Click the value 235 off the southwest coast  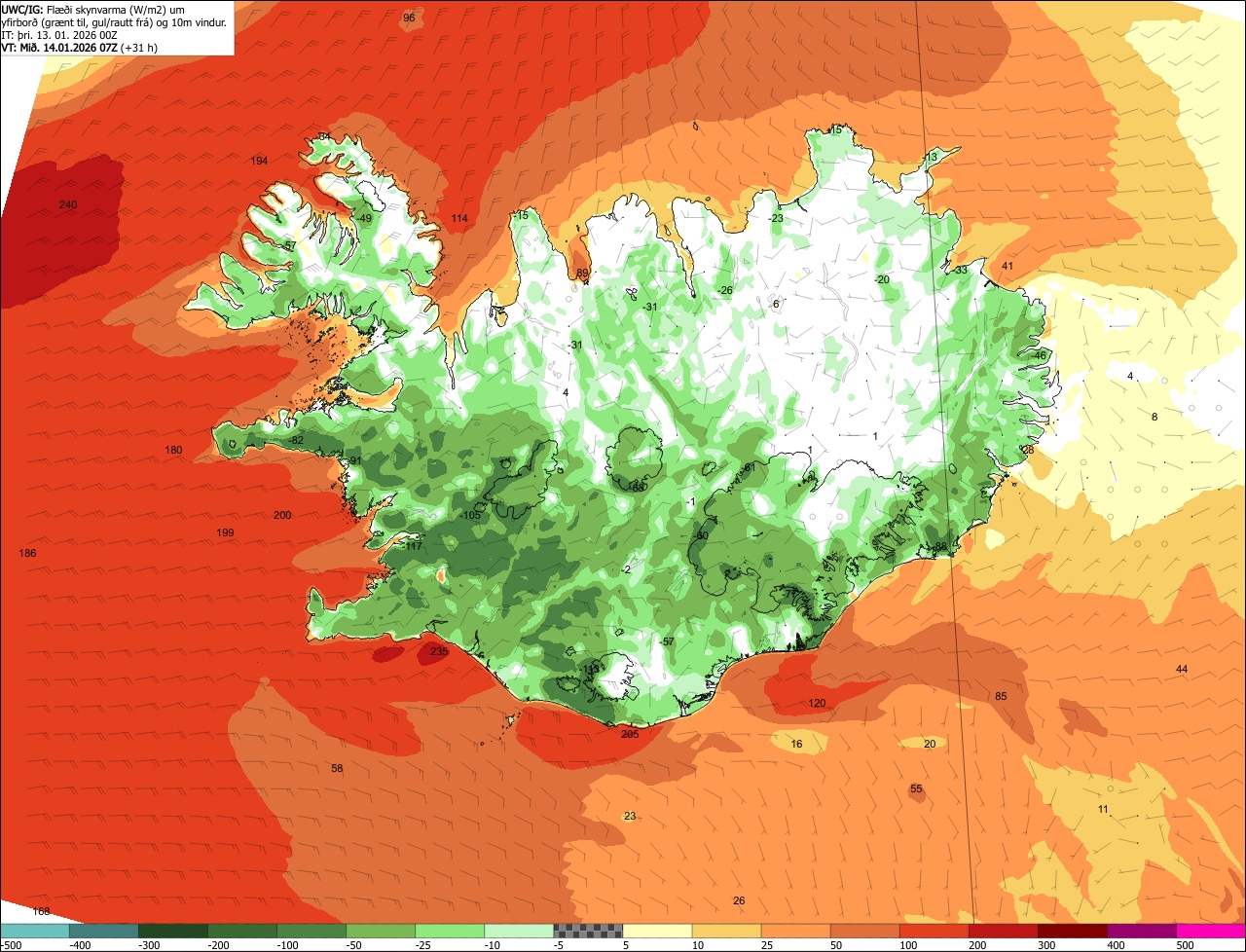tap(439, 651)
